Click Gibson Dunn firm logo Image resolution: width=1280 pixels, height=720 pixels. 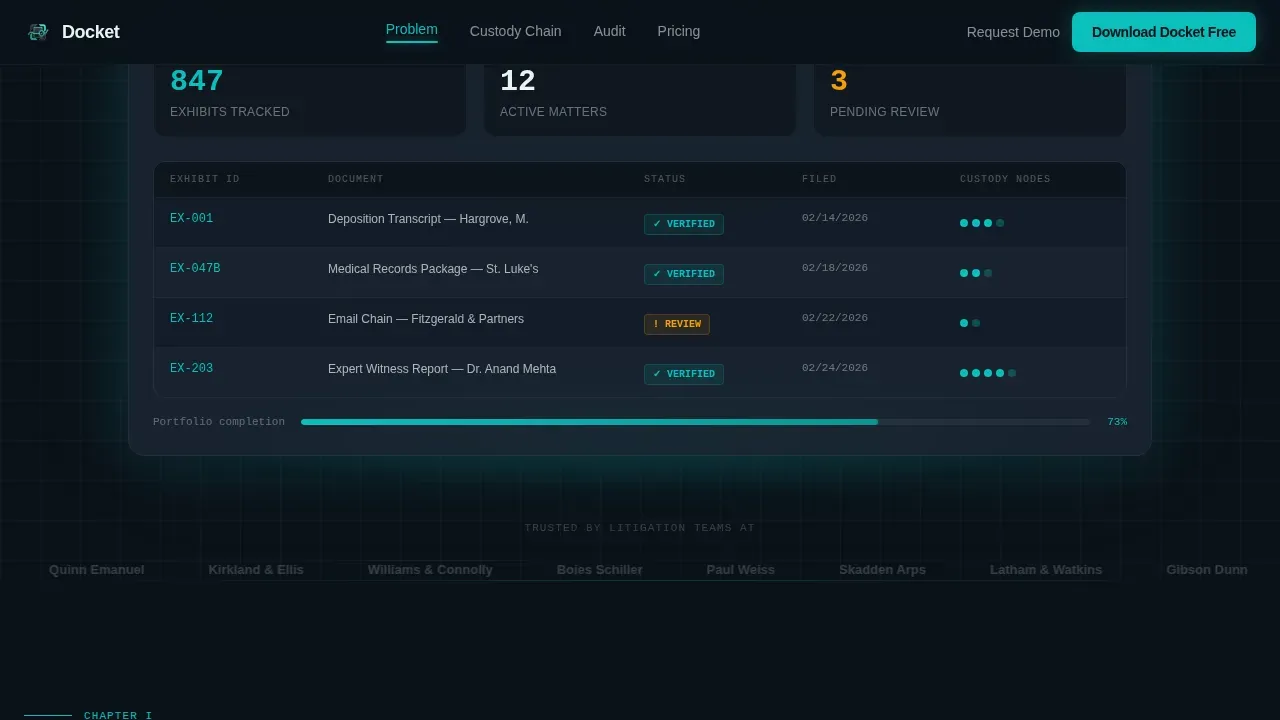click(1207, 570)
